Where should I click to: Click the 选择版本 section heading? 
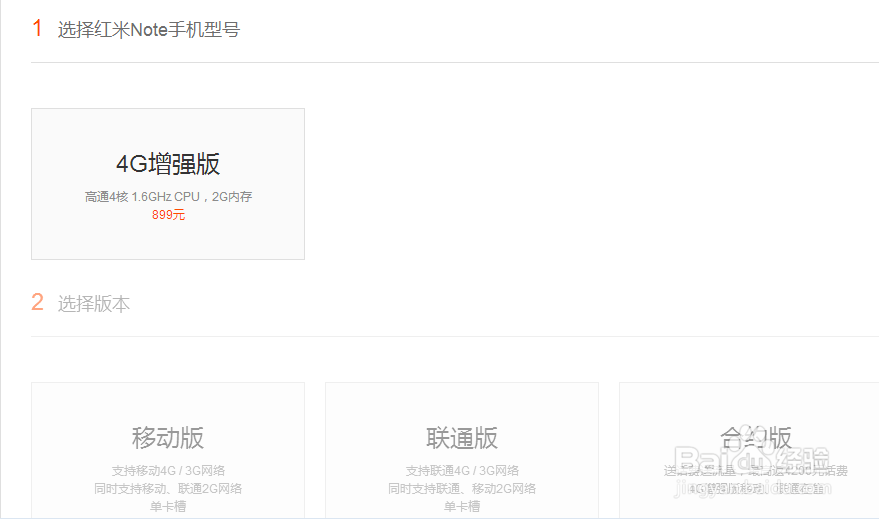point(94,304)
